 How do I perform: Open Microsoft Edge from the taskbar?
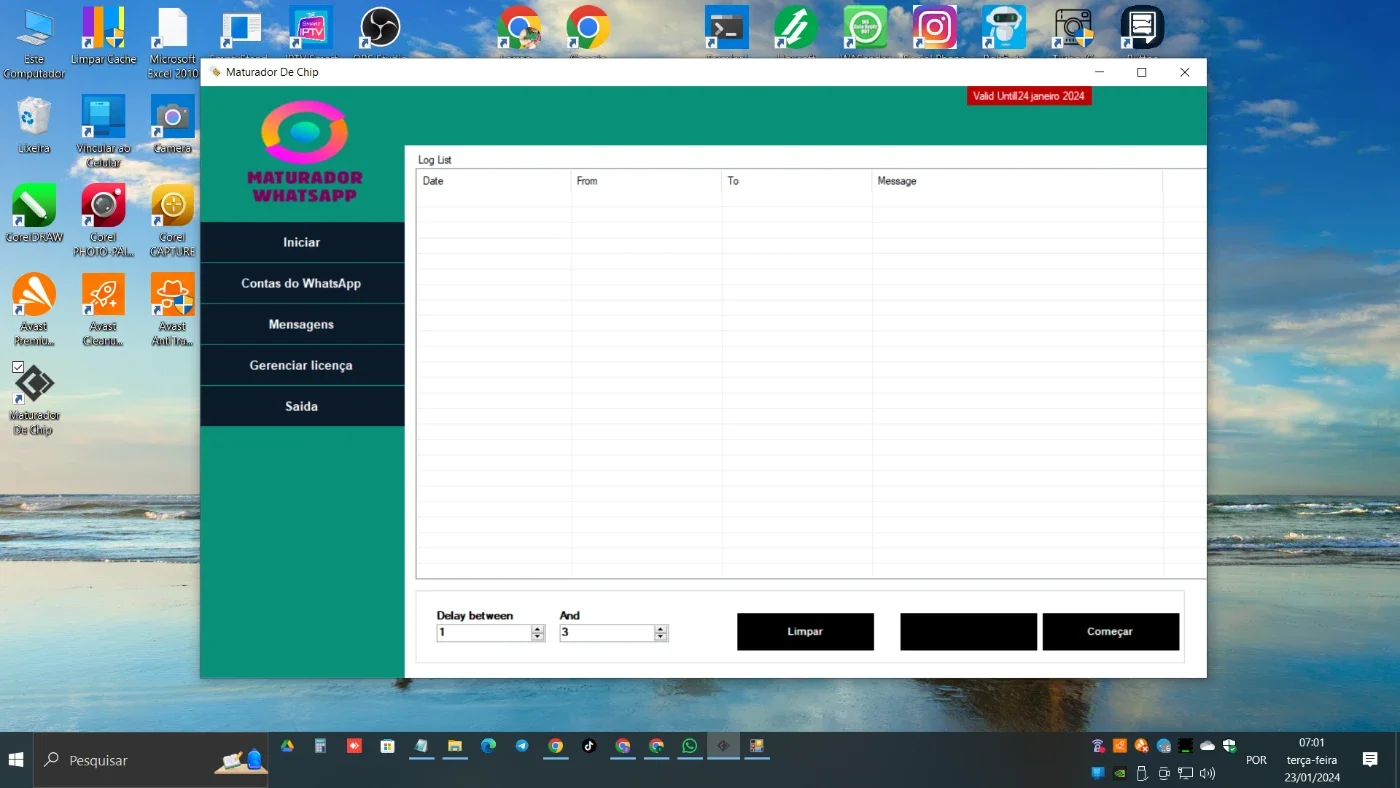pyautogui.click(x=488, y=746)
